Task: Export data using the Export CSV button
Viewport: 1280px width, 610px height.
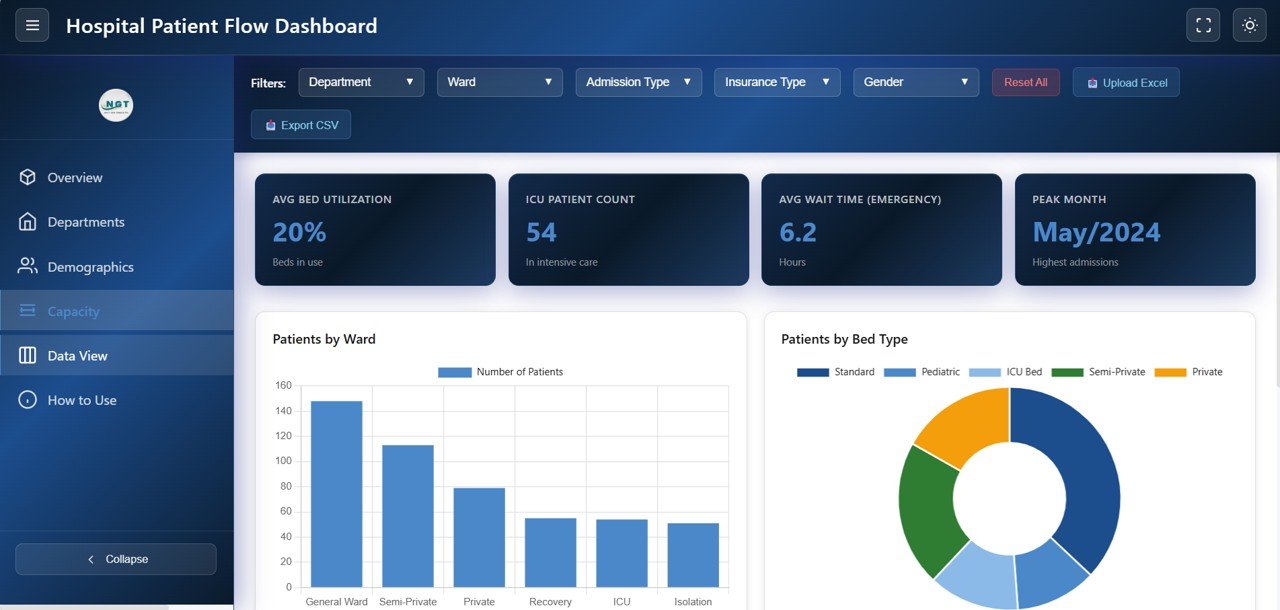Action: [x=300, y=125]
